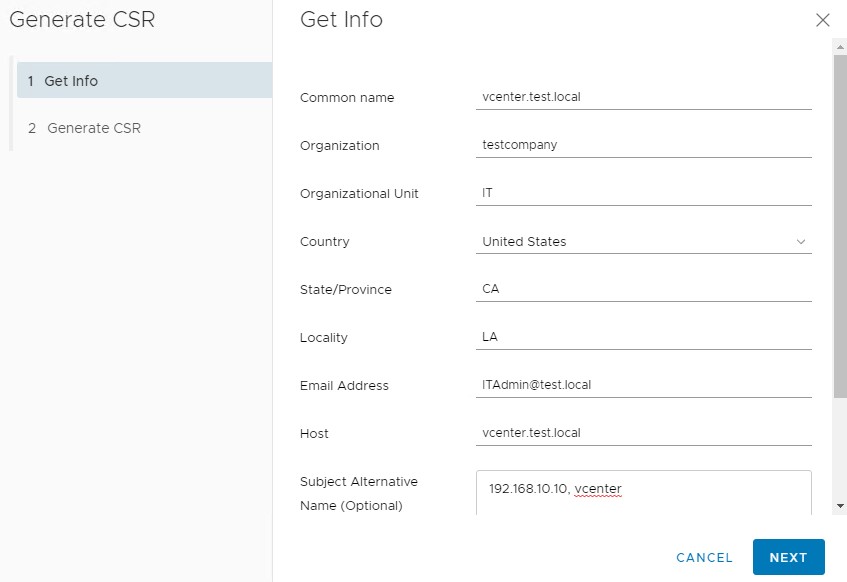Viewport: 847px width, 582px height.
Task: Click the Host label
Action: (x=314, y=433)
